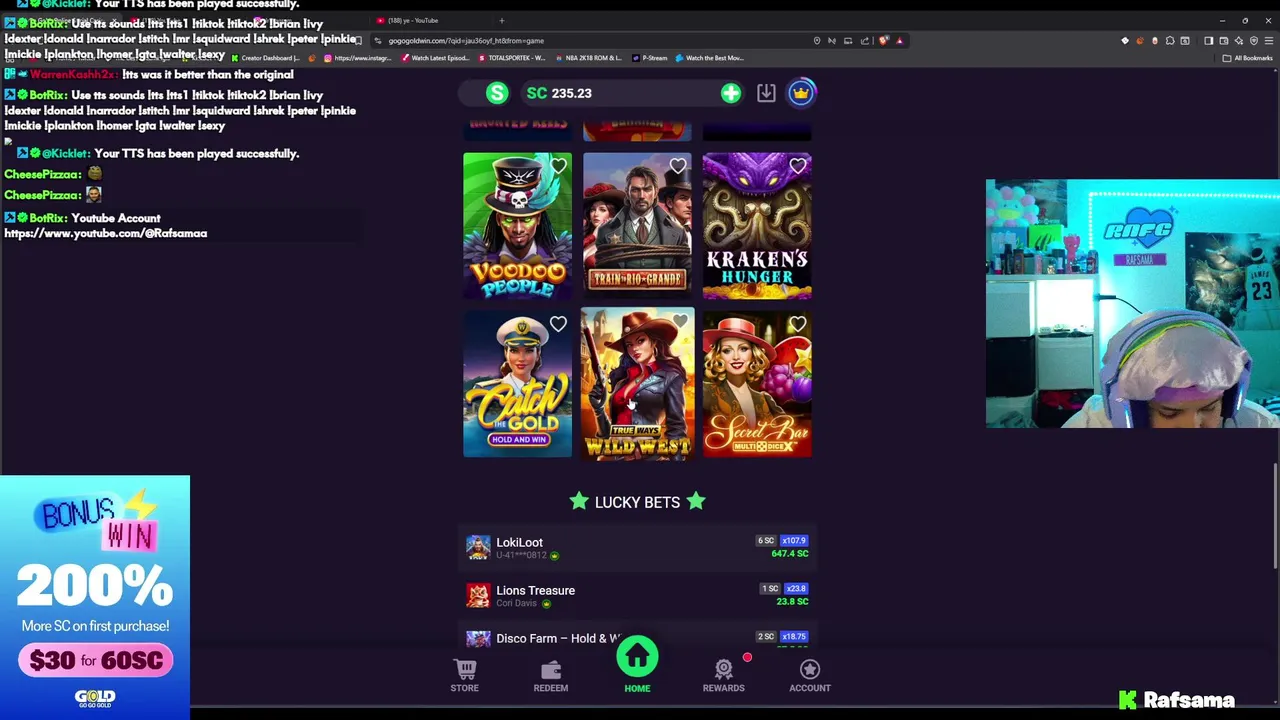Open the P-Stream bookmark

tap(650, 58)
